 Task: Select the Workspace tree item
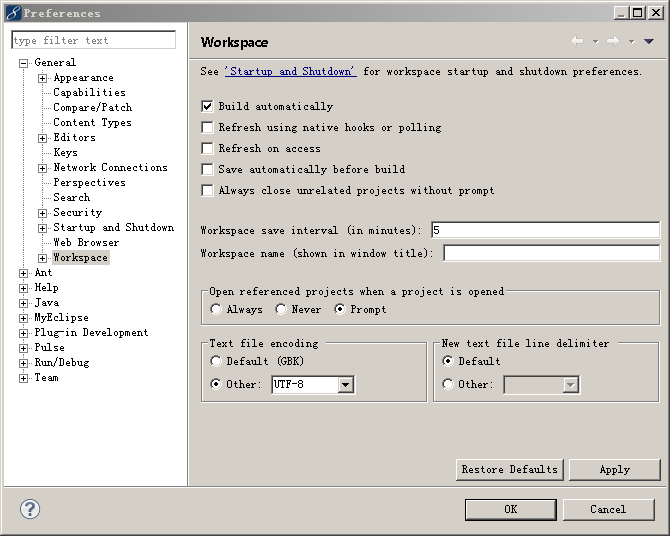click(x=80, y=257)
